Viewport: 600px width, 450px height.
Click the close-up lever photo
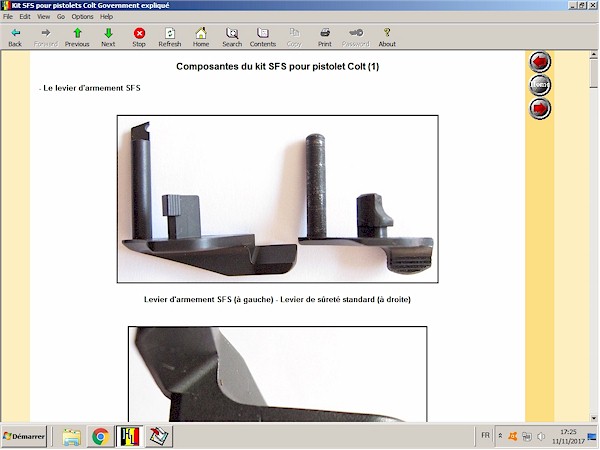point(277,374)
